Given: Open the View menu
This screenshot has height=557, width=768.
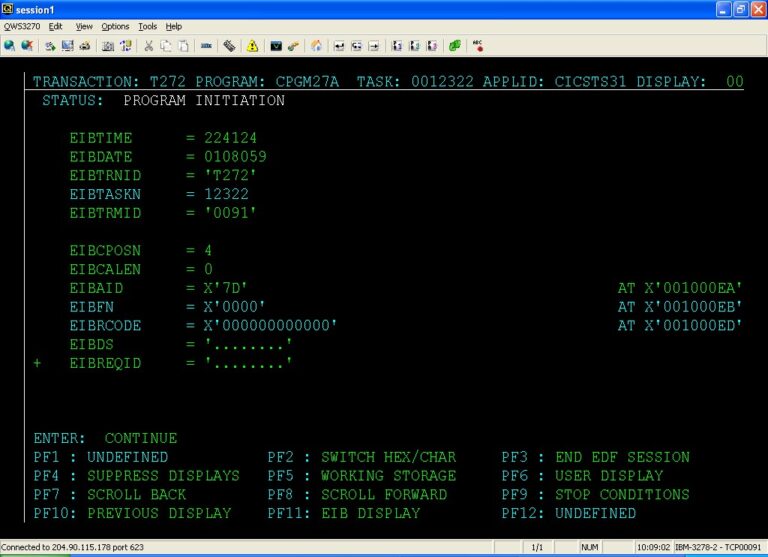Looking at the screenshot, I should click(x=84, y=26).
